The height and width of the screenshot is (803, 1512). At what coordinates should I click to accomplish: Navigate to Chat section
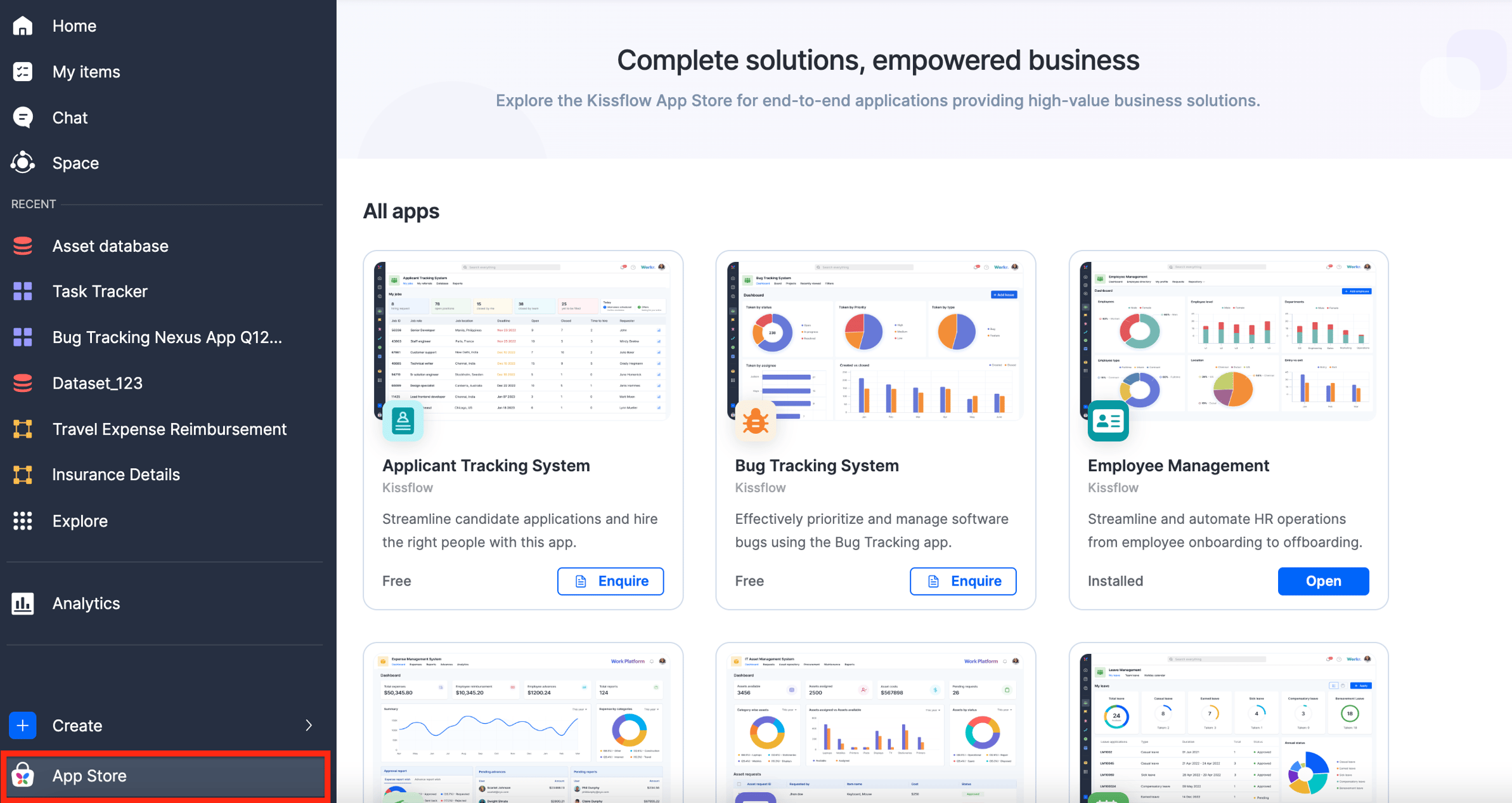69,117
